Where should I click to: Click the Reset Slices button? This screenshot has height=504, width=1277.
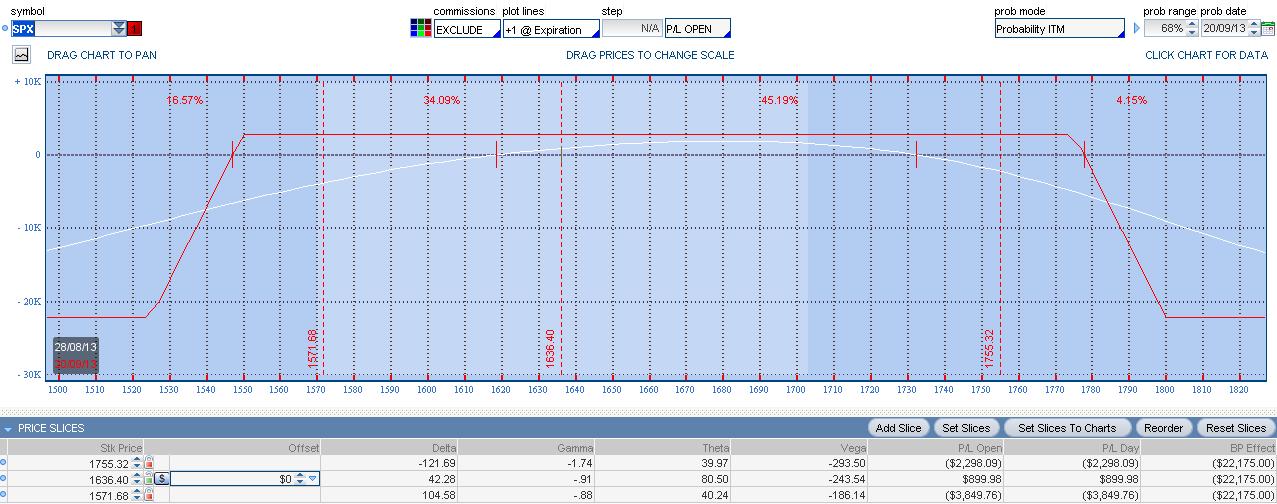(1237, 428)
